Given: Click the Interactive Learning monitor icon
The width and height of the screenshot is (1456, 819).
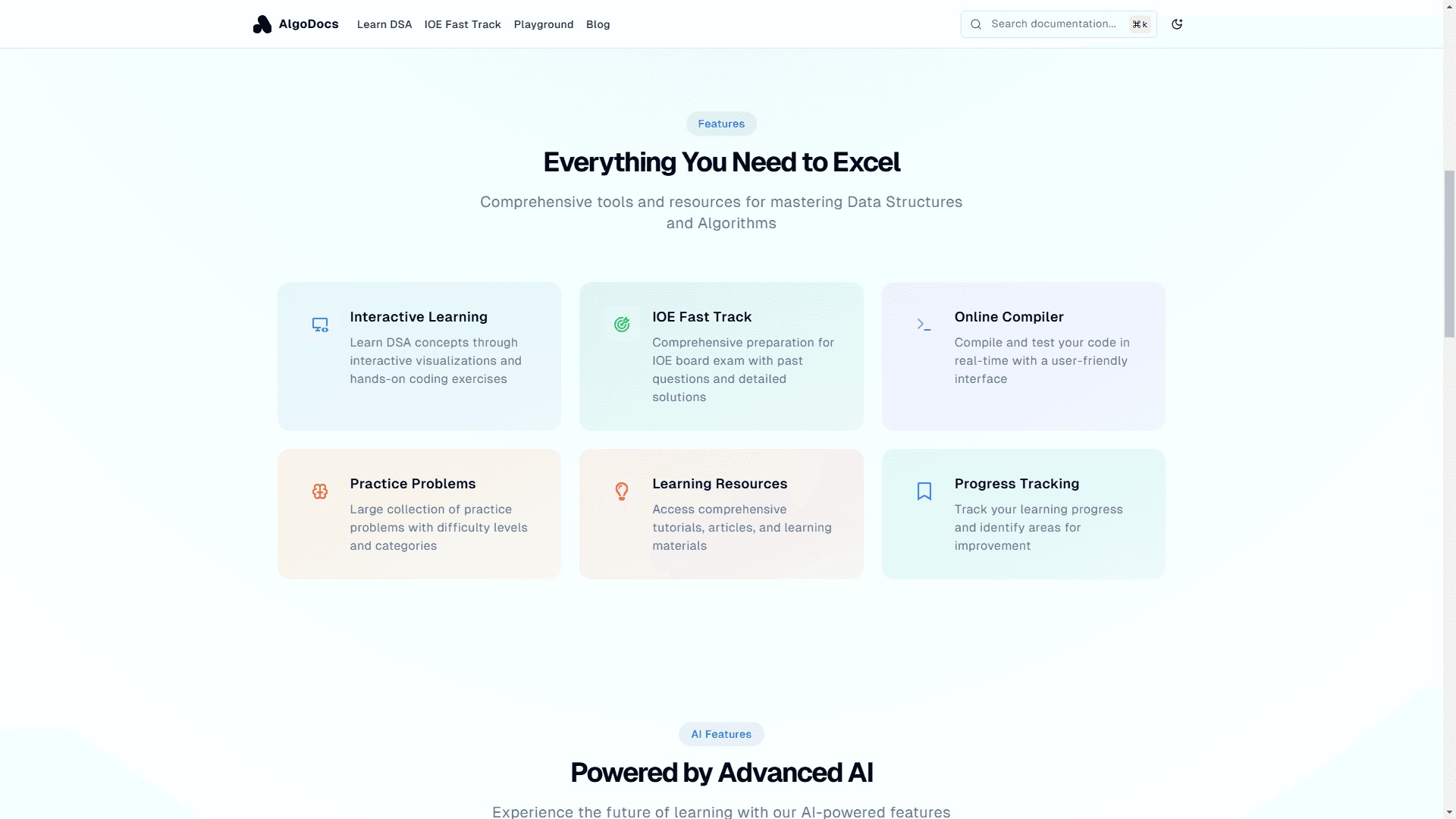Looking at the screenshot, I should pyautogui.click(x=320, y=324).
